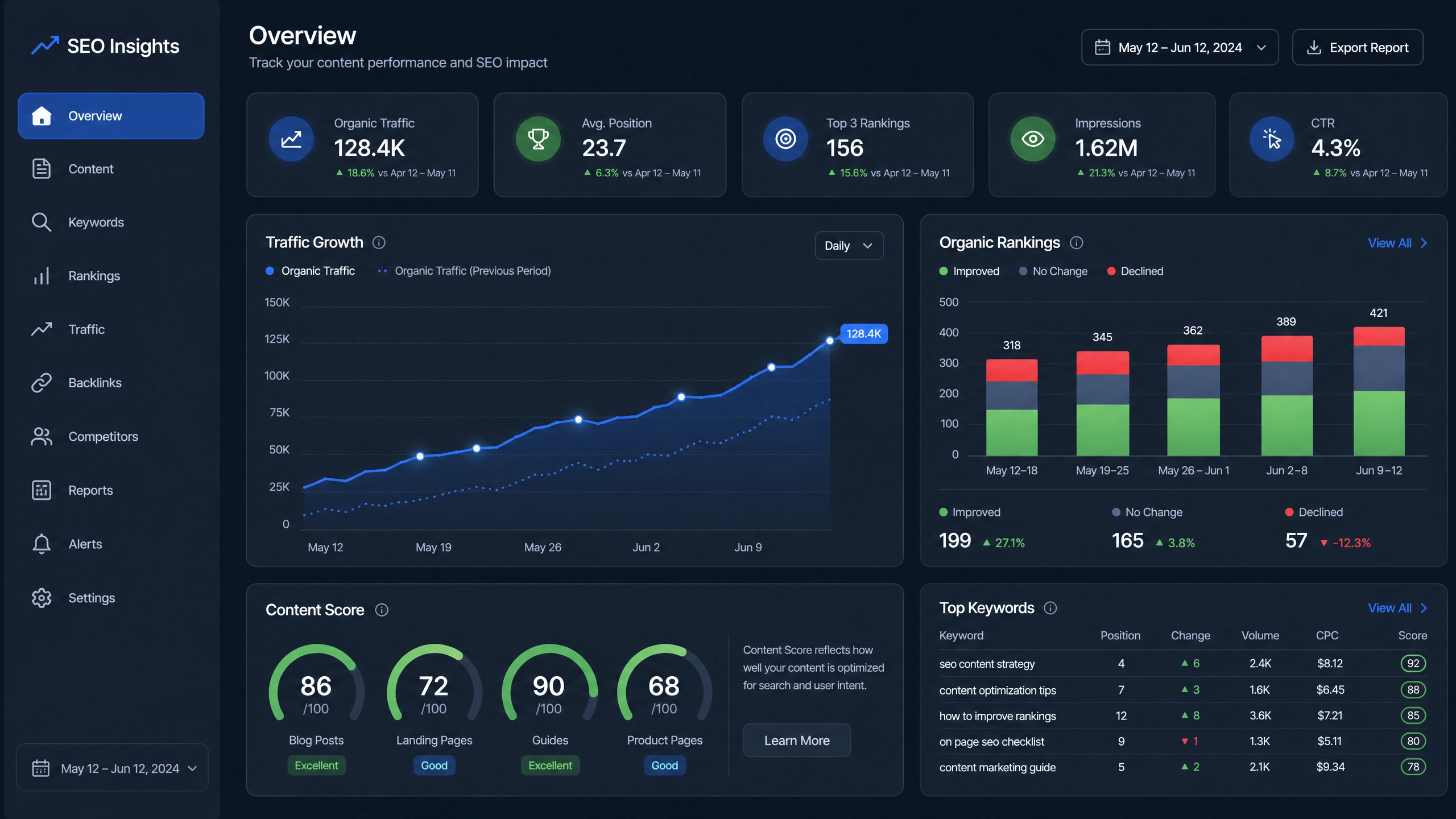
Task: Click the Competitors people icon
Action: [42, 436]
